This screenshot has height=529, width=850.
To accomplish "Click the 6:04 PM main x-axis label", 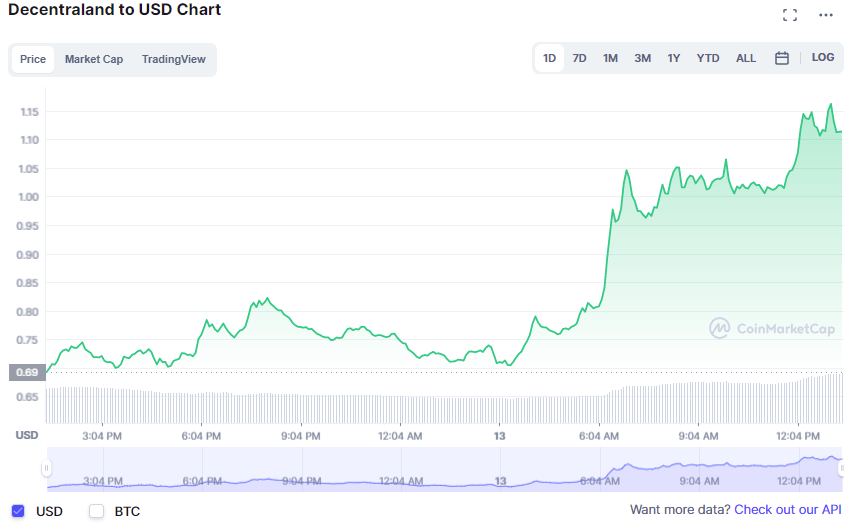I will 201,436.
